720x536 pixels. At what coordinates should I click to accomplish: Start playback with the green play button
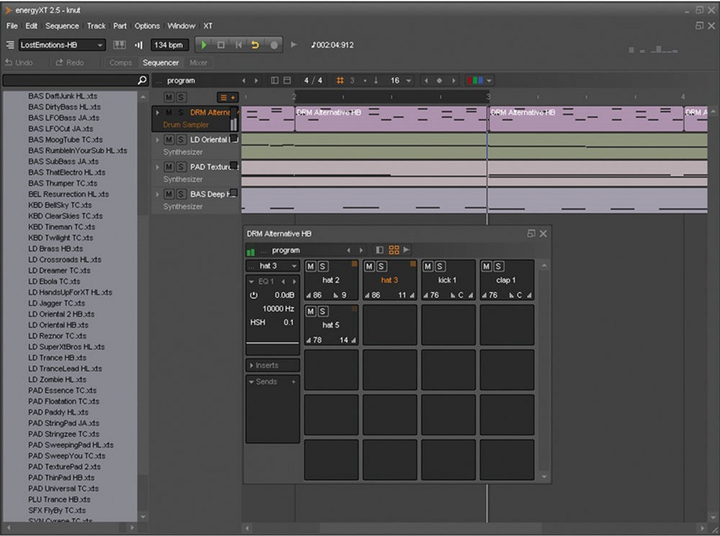(x=203, y=45)
